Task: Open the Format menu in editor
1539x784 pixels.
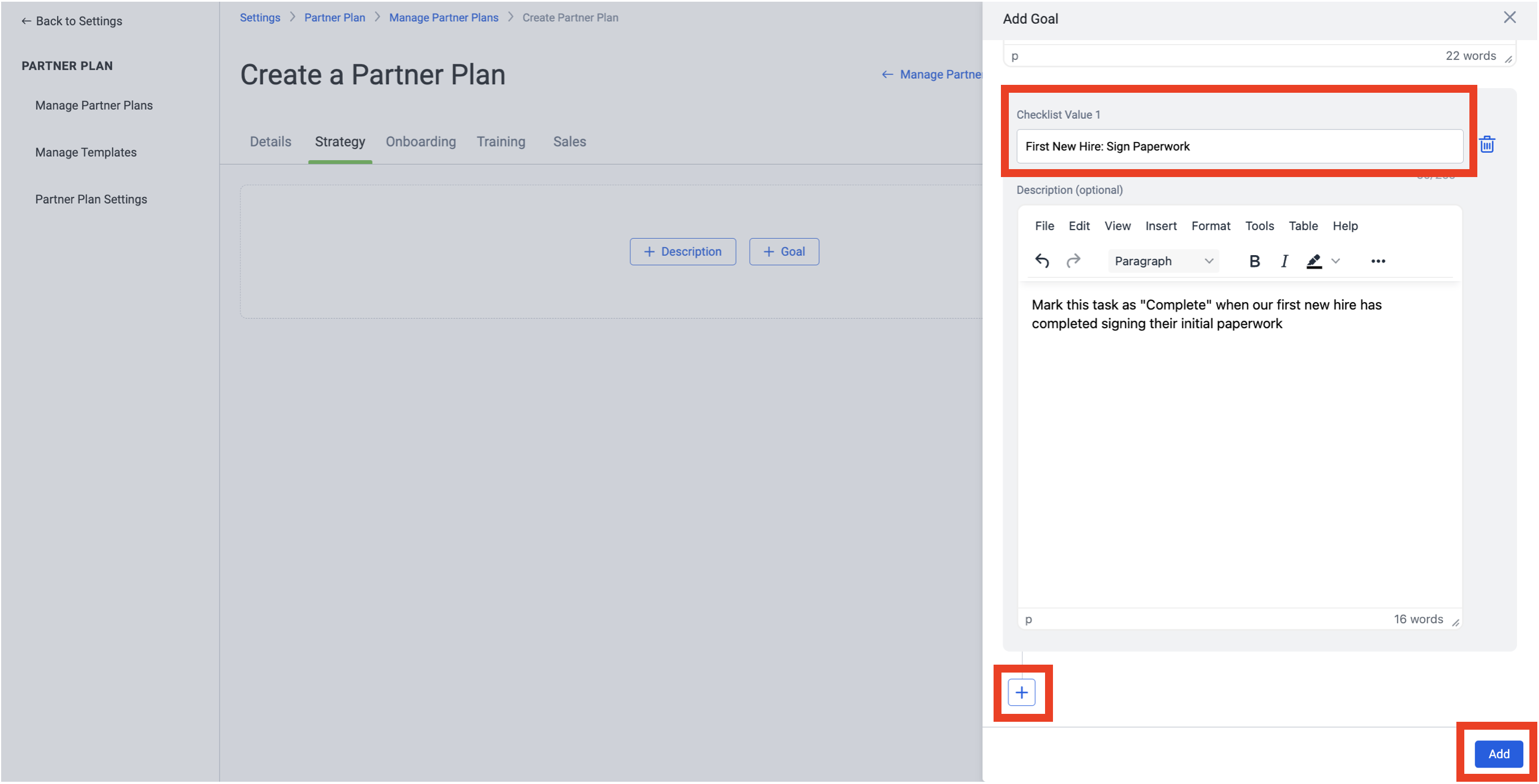Action: pyautogui.click(x=1210, y=226)
